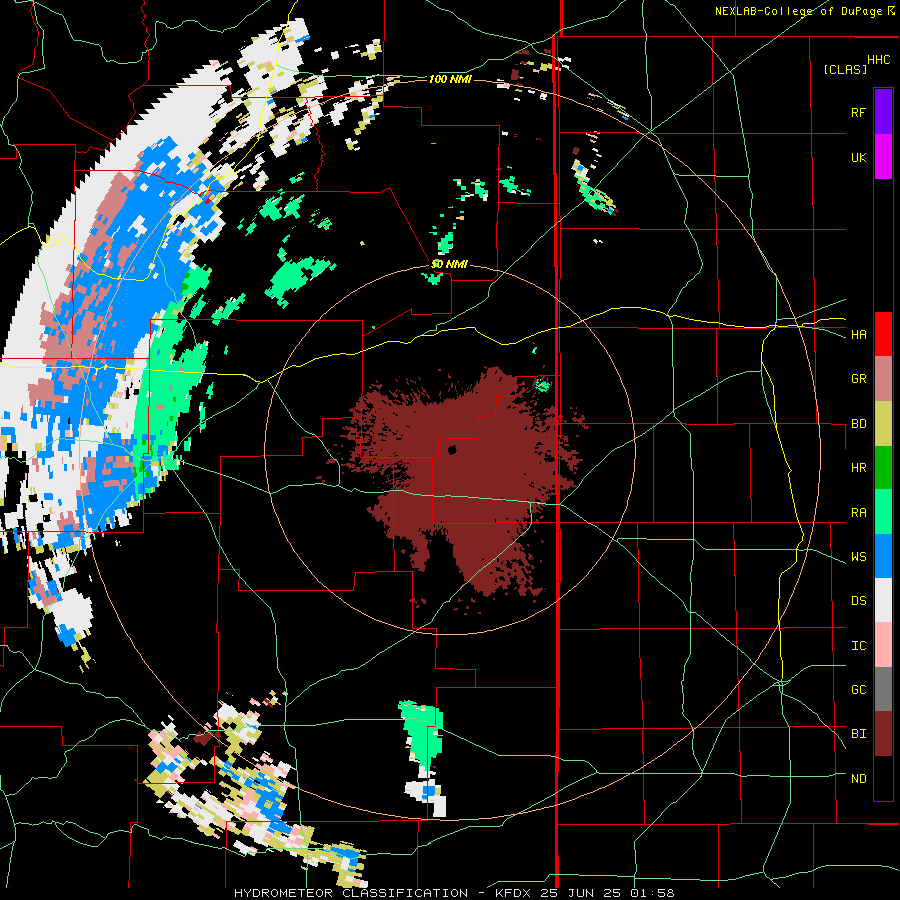The height and width of the screenshot is (900, 900).
Task: Select the gray GC color swatch
Action: pos(883,689)
